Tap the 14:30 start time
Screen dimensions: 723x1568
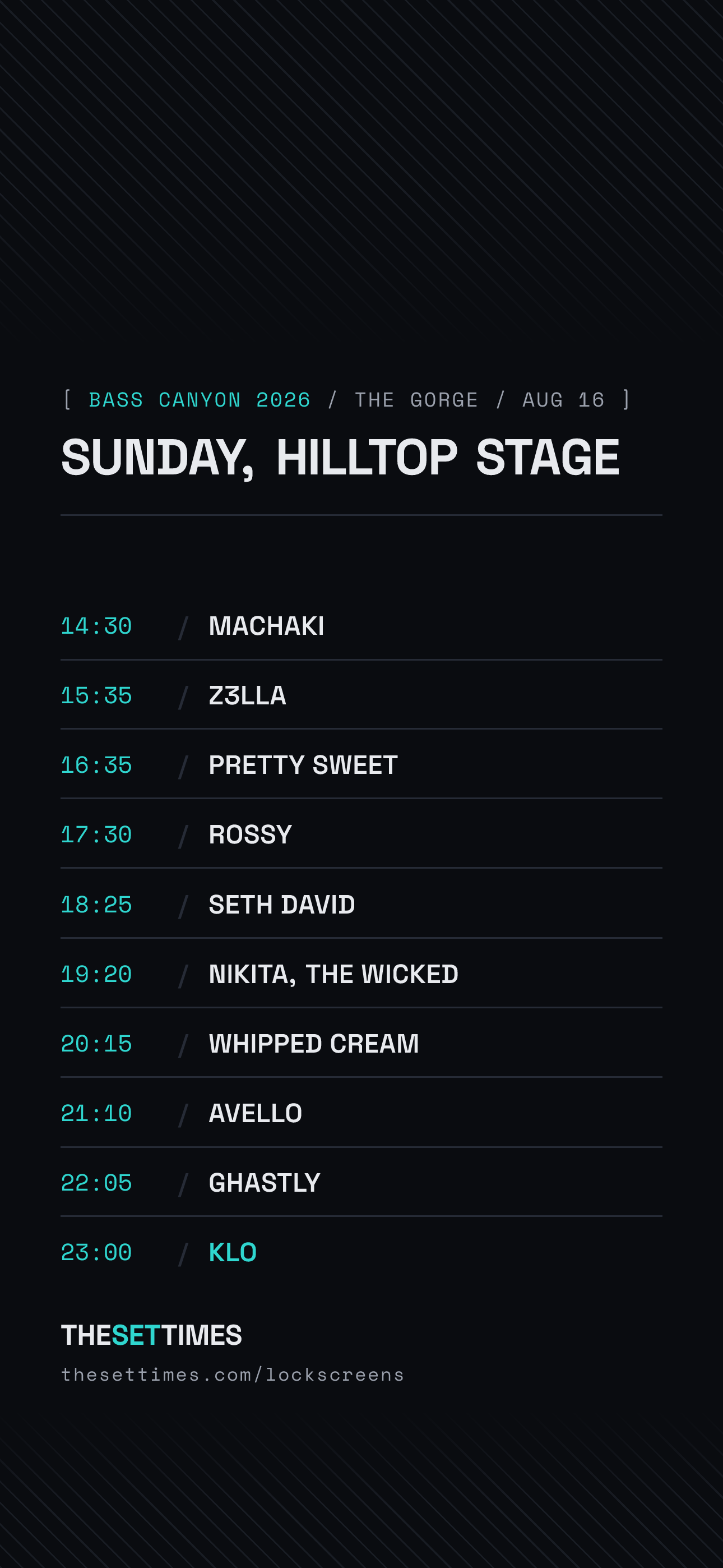coord(96,626)
